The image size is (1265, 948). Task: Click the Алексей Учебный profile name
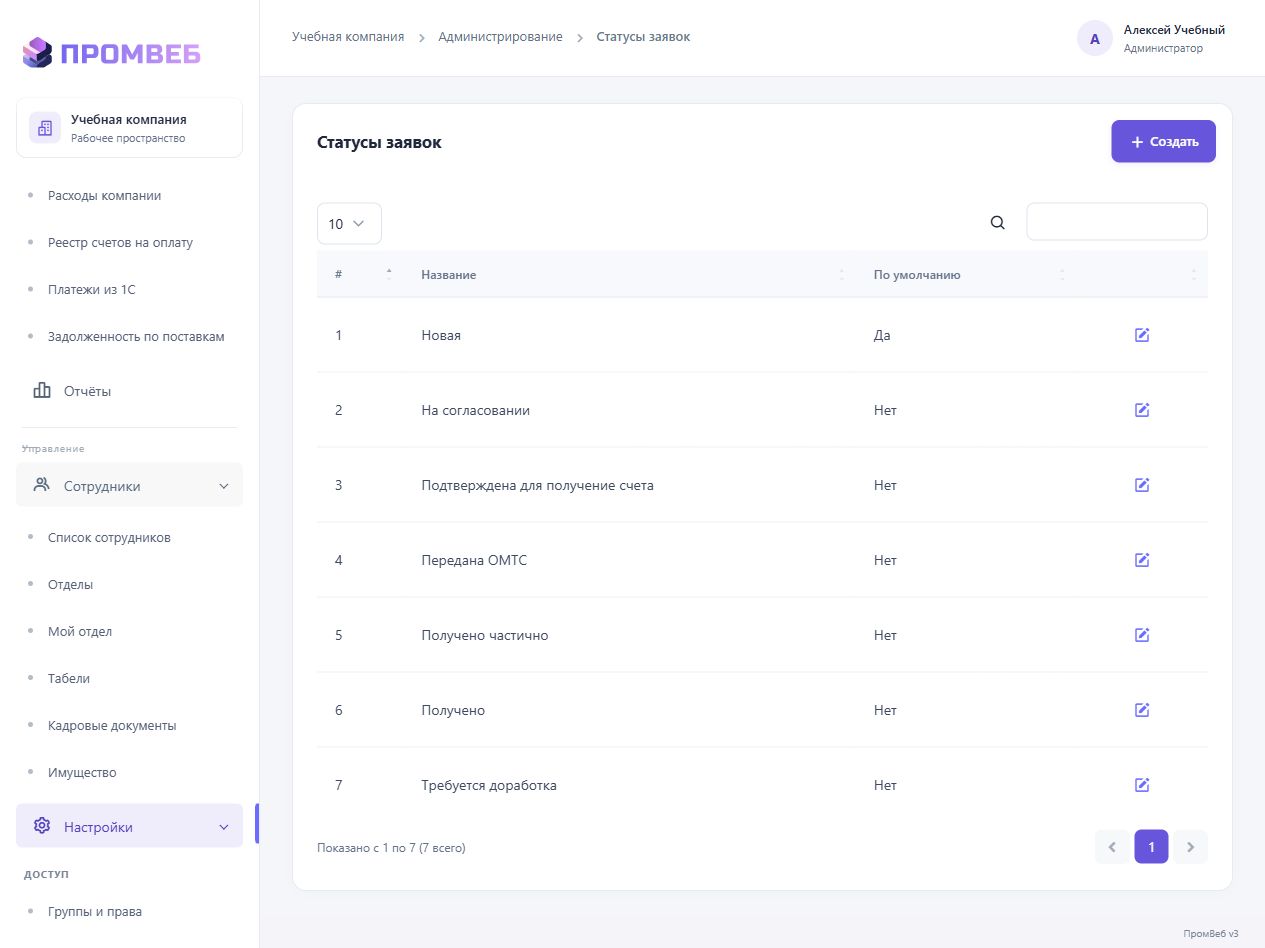click(x=1174, y=30)
